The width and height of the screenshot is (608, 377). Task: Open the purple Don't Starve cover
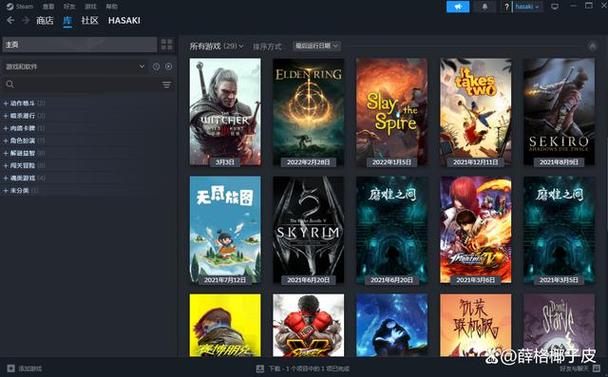point(559,325)
